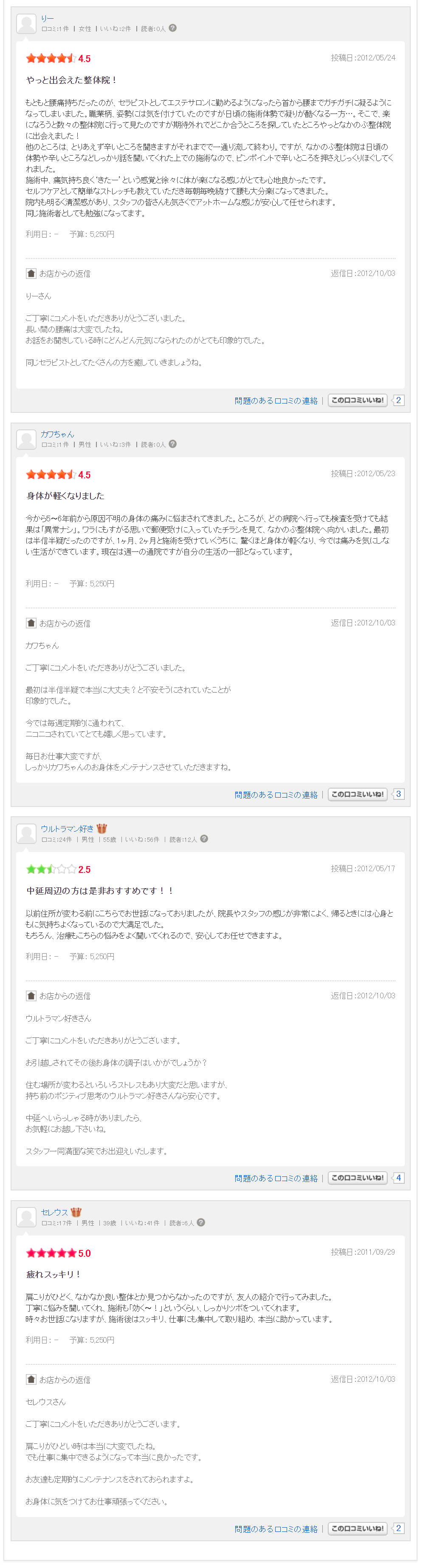This screenshot has width=423, height=1568.
Task: Open りー's profile avatar
Action: (x=26, y=24)
